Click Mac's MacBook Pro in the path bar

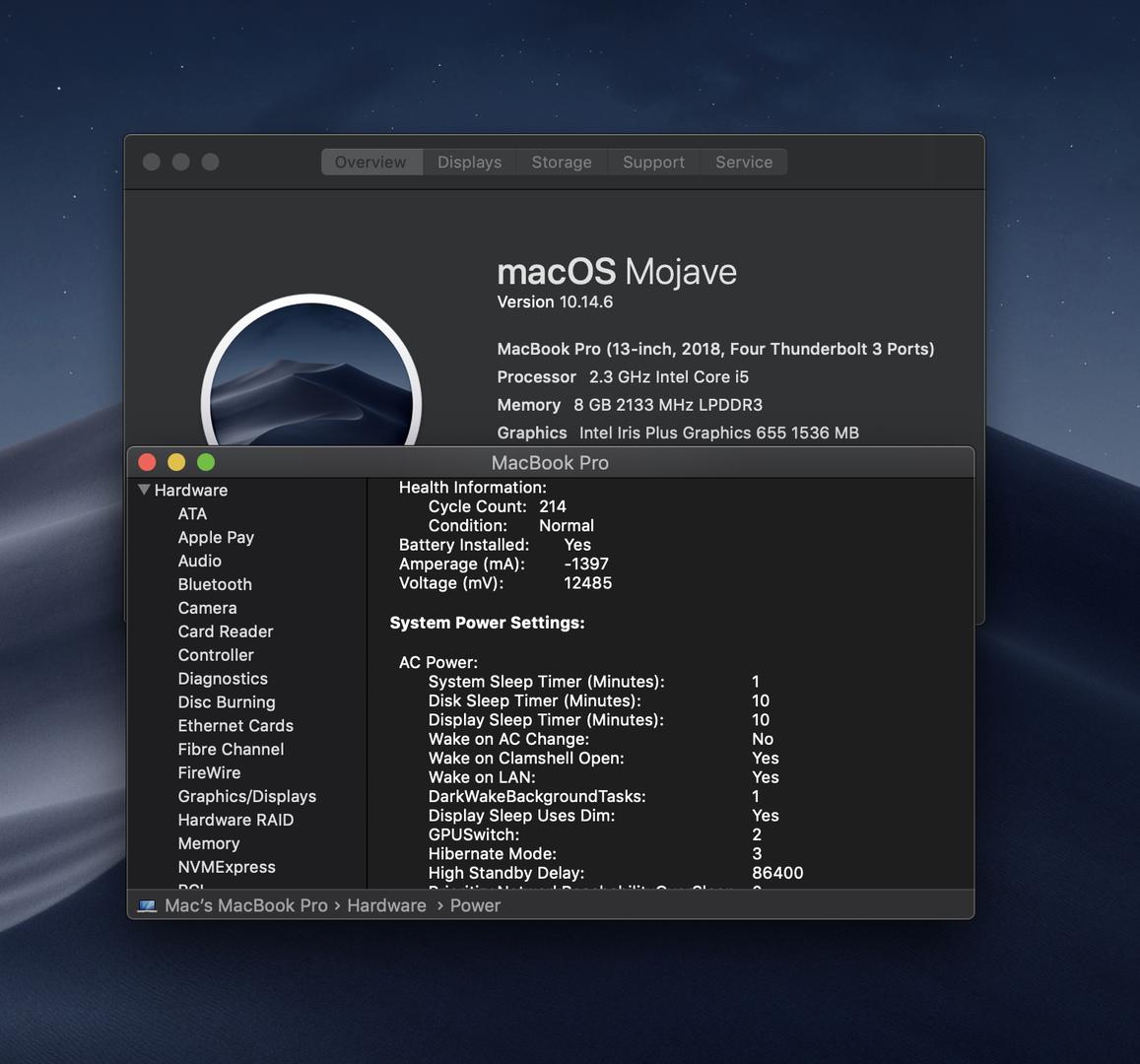[x=246, y=905]
